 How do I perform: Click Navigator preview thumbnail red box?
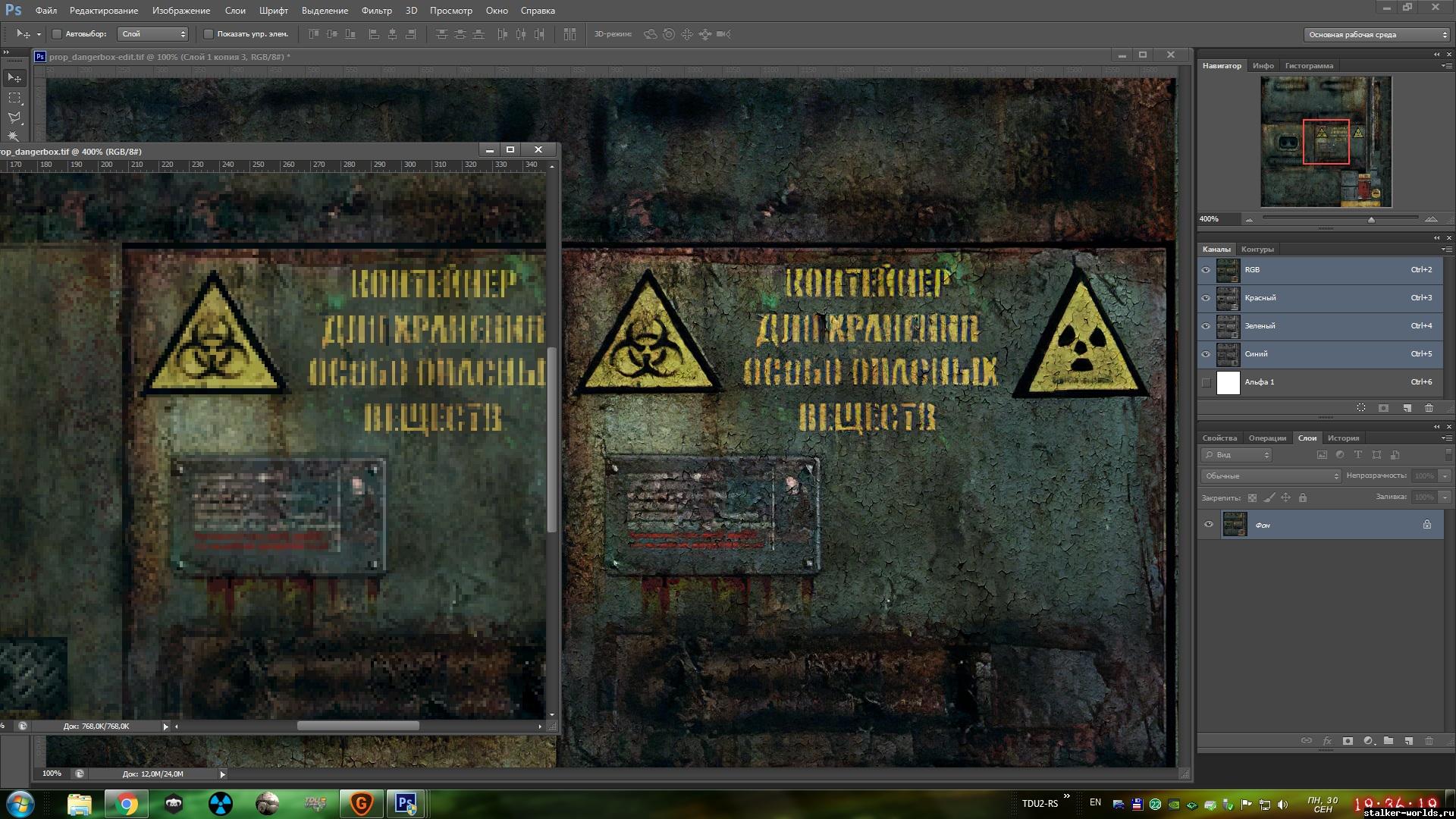coord(1326,142)
